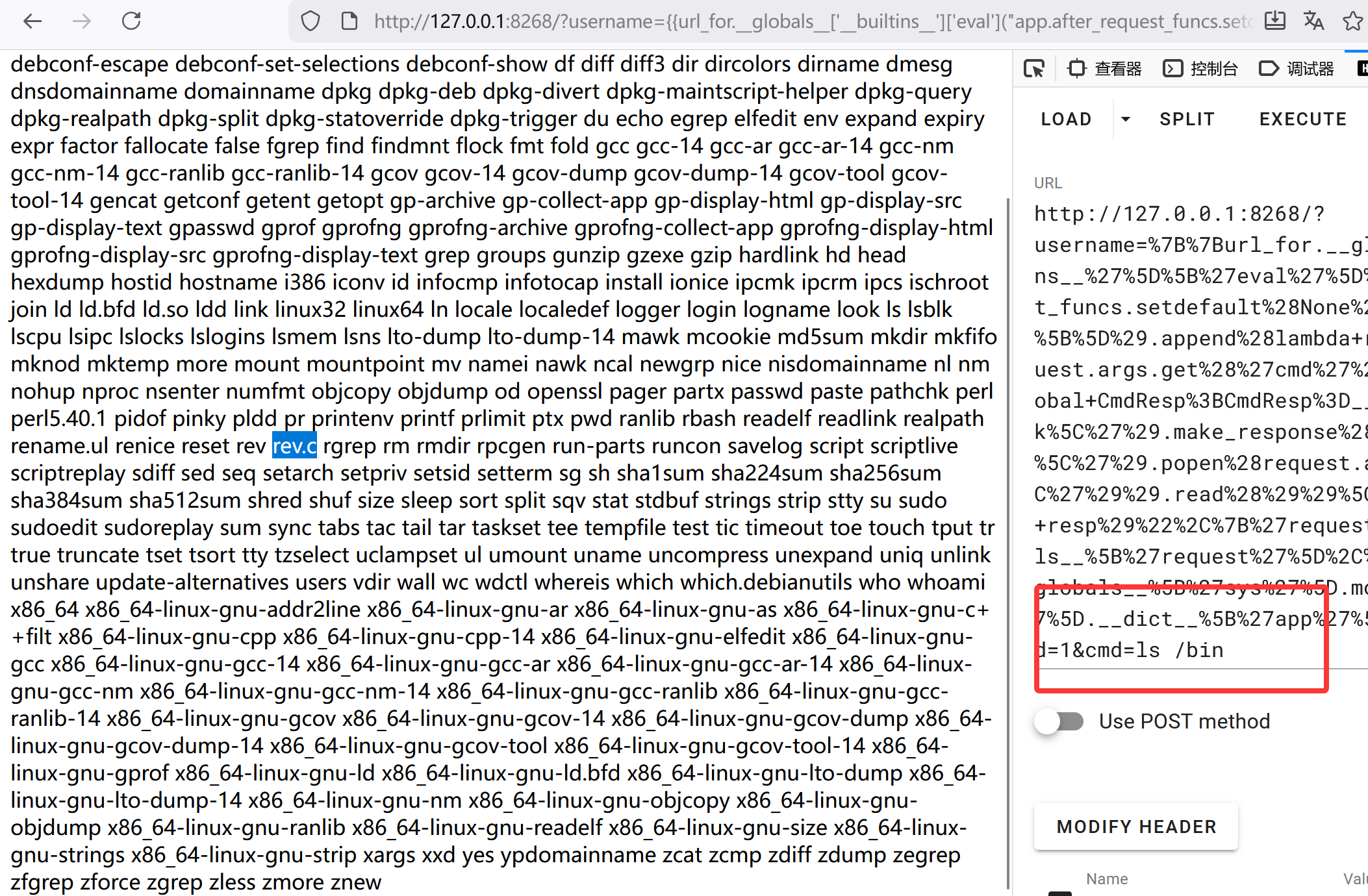Expand the LOAD dropdown arrow
The width and height of the screenshot is (1368, 896).
point(1126,119)
